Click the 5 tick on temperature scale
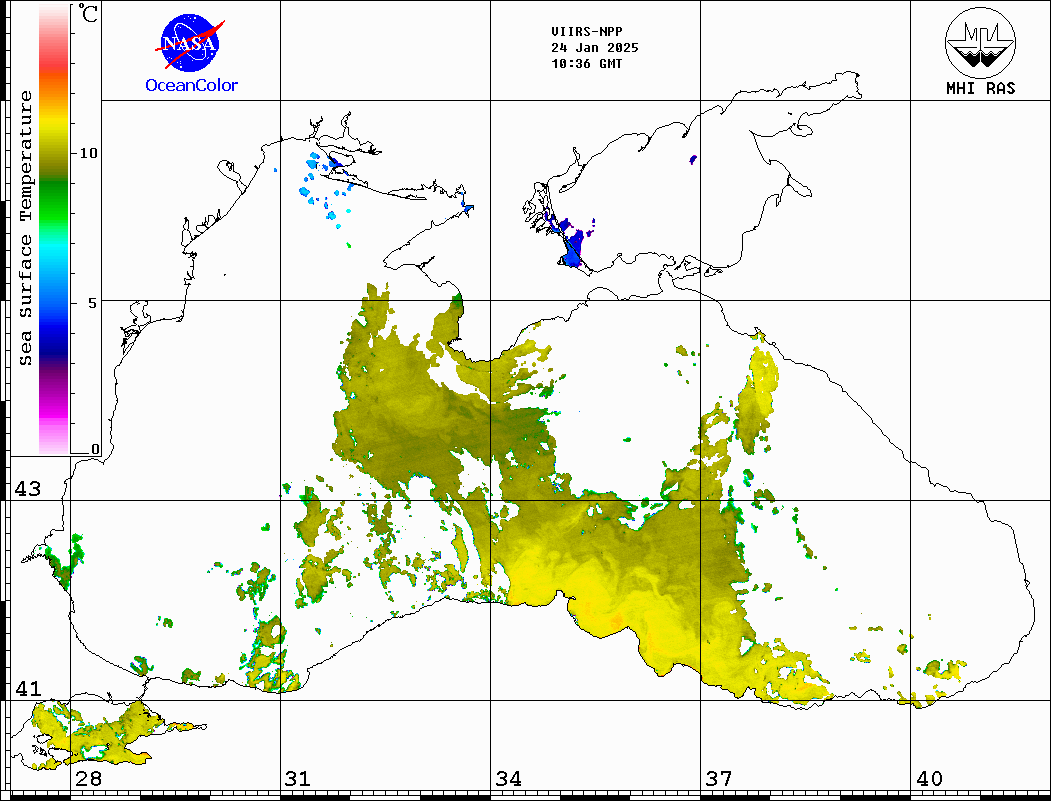 tap(93, 303)
